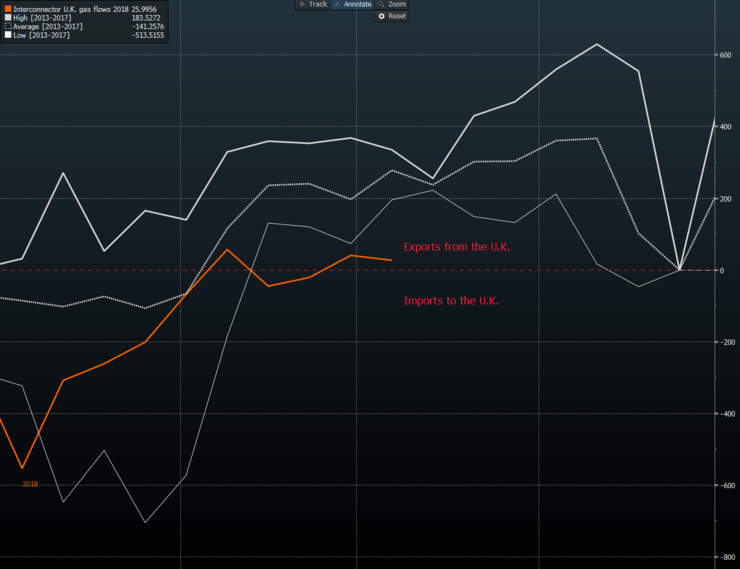Select the 'Low [2013-2017]' legend label
The height and width of the screenshot is (569, 740).
(41, 35)
